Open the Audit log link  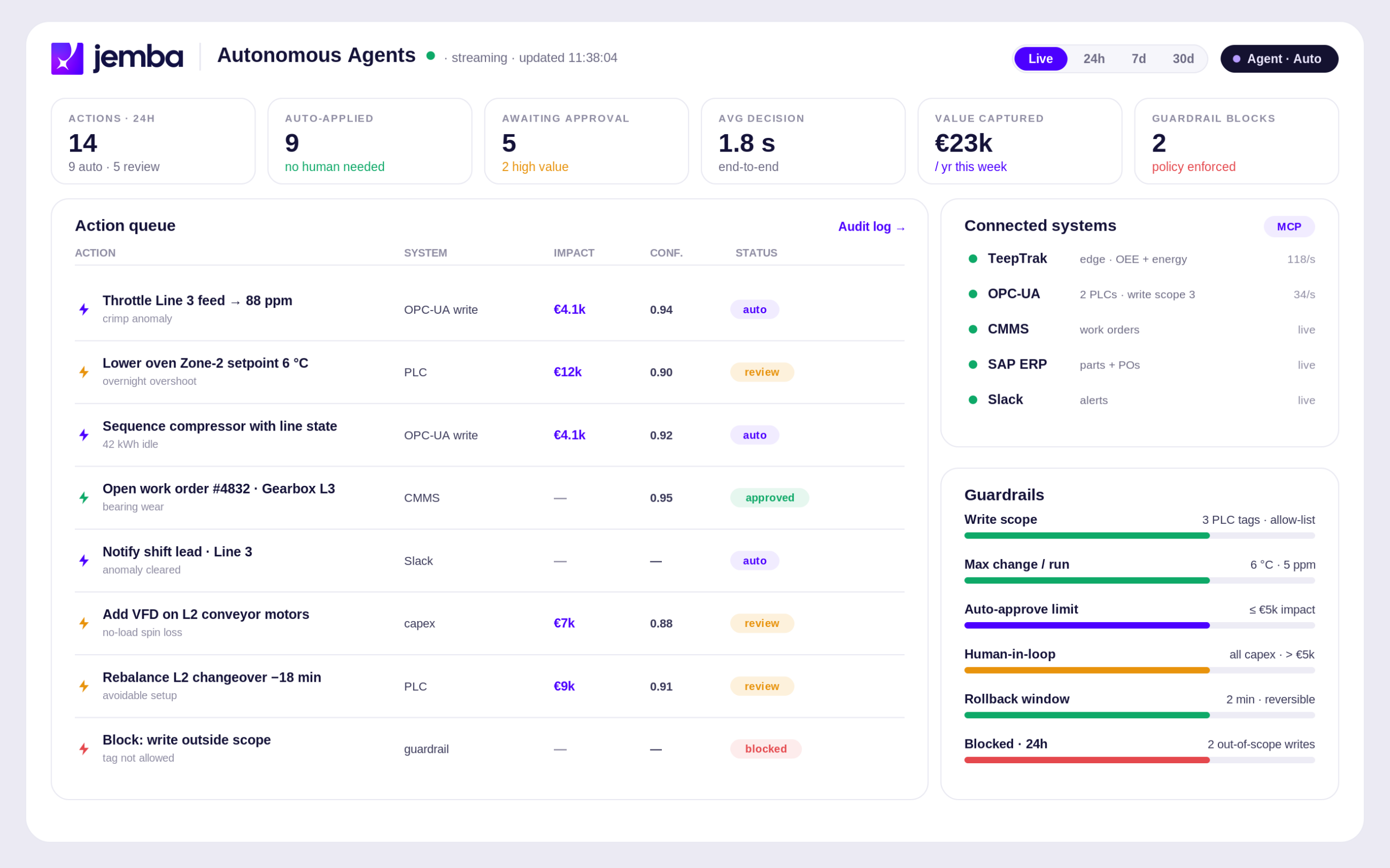[871, 227]
